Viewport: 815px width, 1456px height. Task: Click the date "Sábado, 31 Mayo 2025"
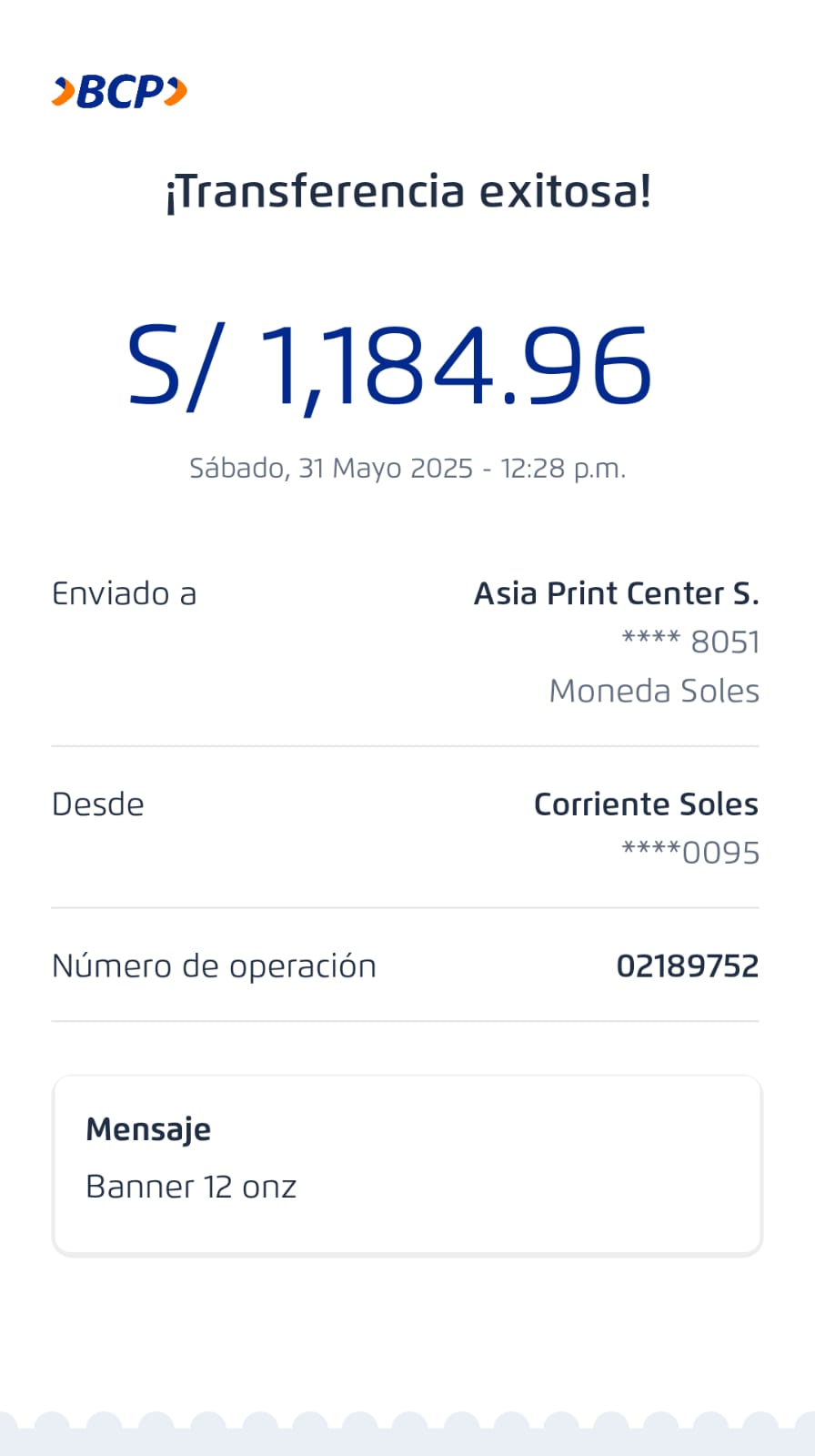click(331, 469)
